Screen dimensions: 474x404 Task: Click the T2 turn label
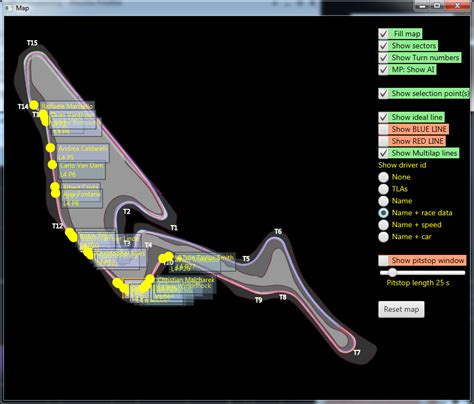click(x=127, y=211)
